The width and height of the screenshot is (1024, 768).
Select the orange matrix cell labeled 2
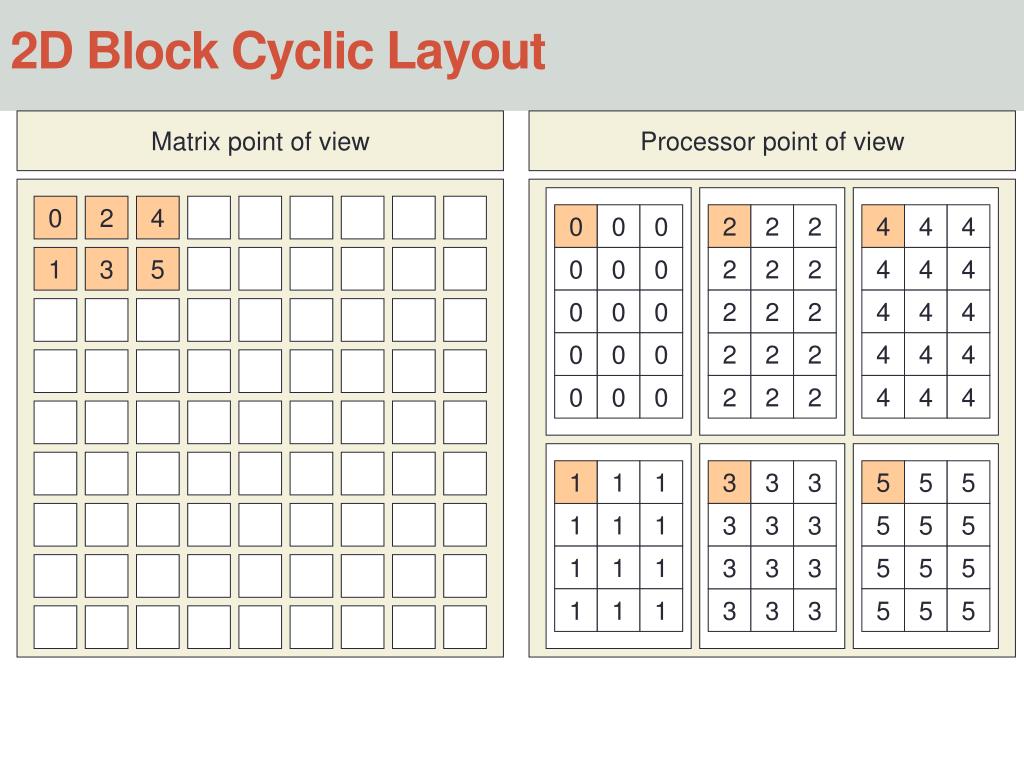(x=106, y=217)
